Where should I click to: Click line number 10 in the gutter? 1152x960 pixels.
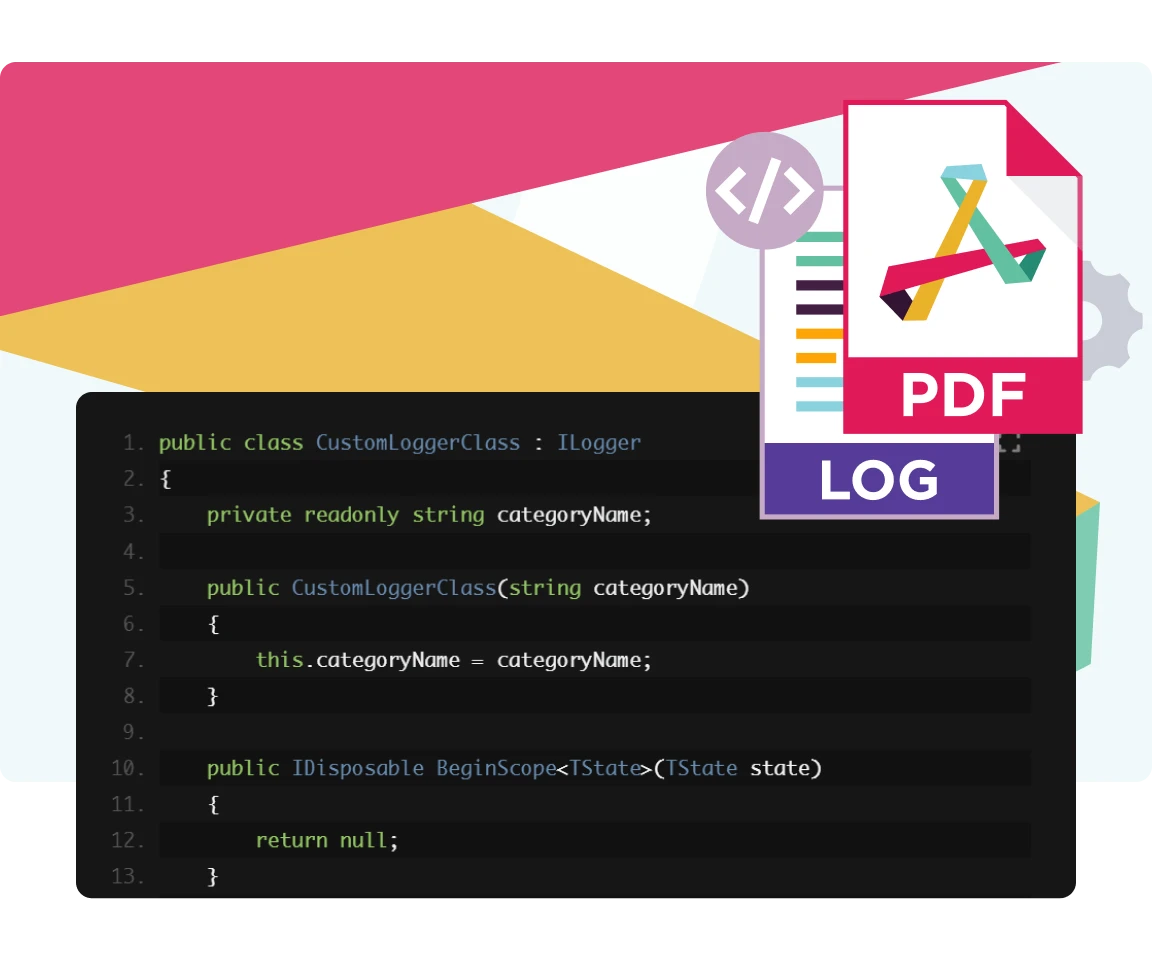127,768
